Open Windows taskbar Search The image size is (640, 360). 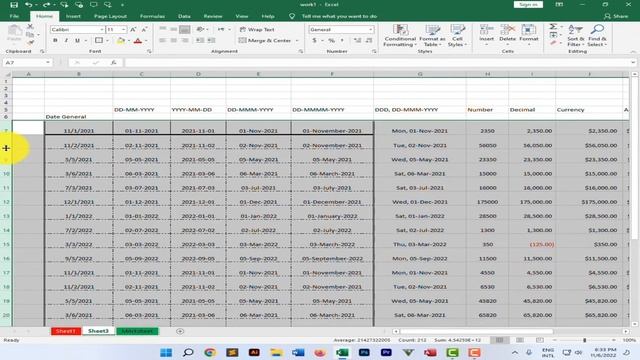click(x=188, y=352)
